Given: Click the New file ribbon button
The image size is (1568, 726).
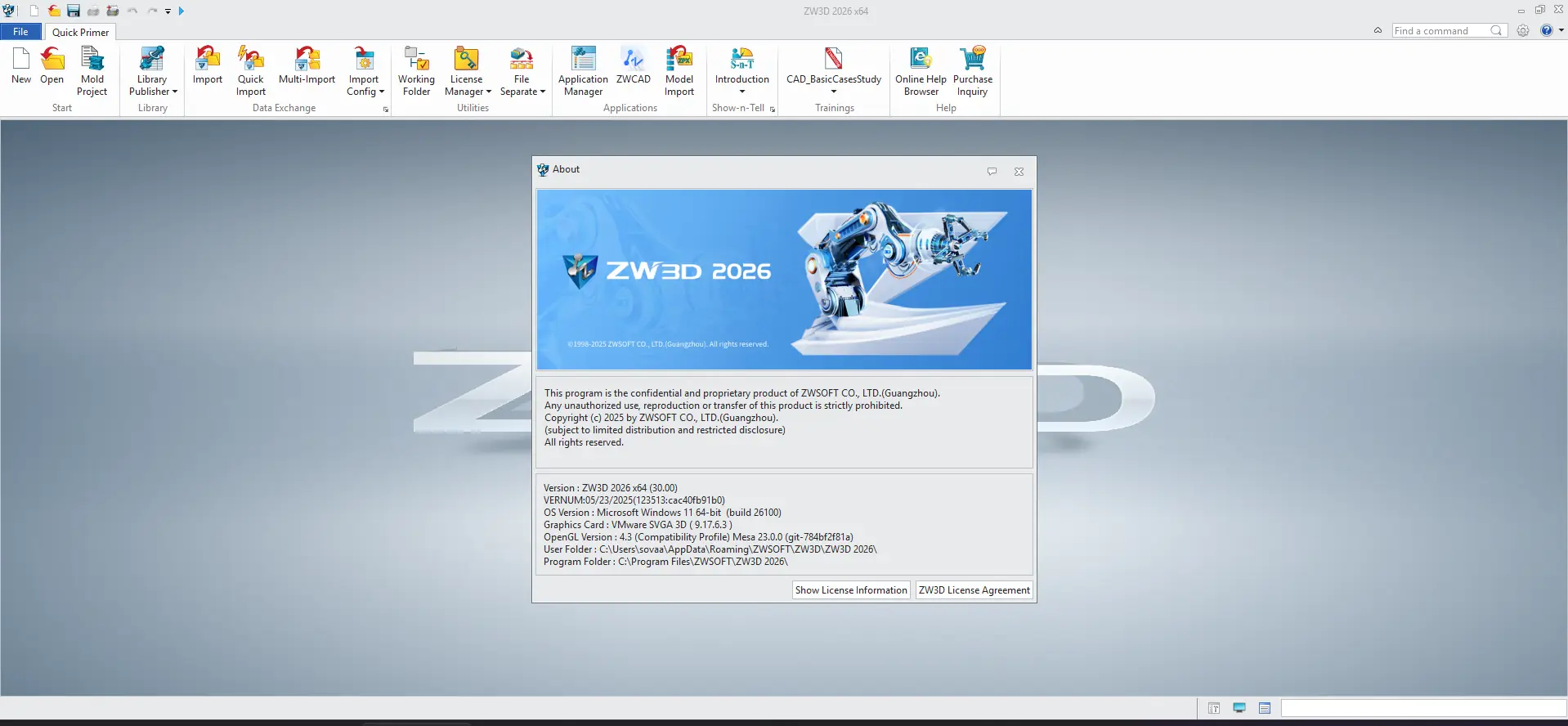Looking at the screenshot, I should [21, 65].
